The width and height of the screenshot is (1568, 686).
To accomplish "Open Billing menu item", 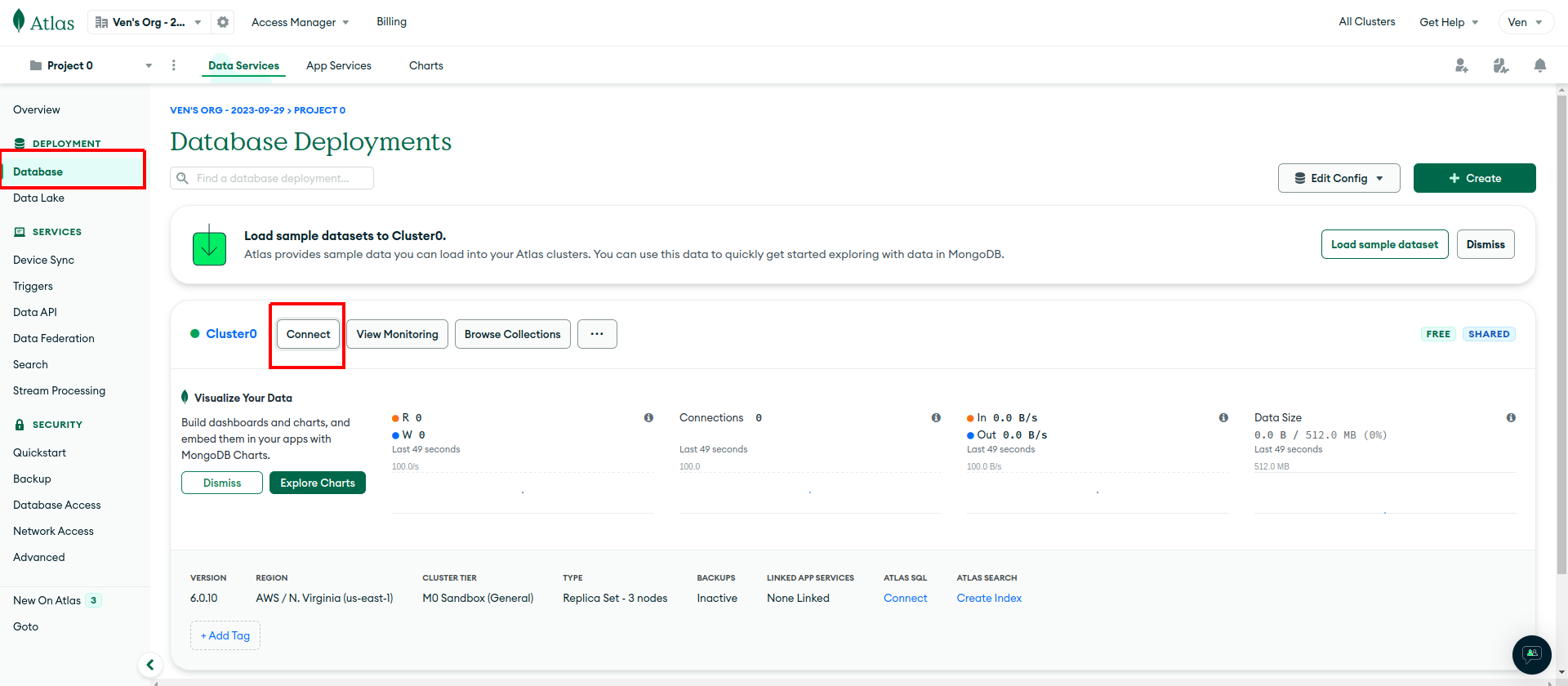I will (x=391, y=22).
